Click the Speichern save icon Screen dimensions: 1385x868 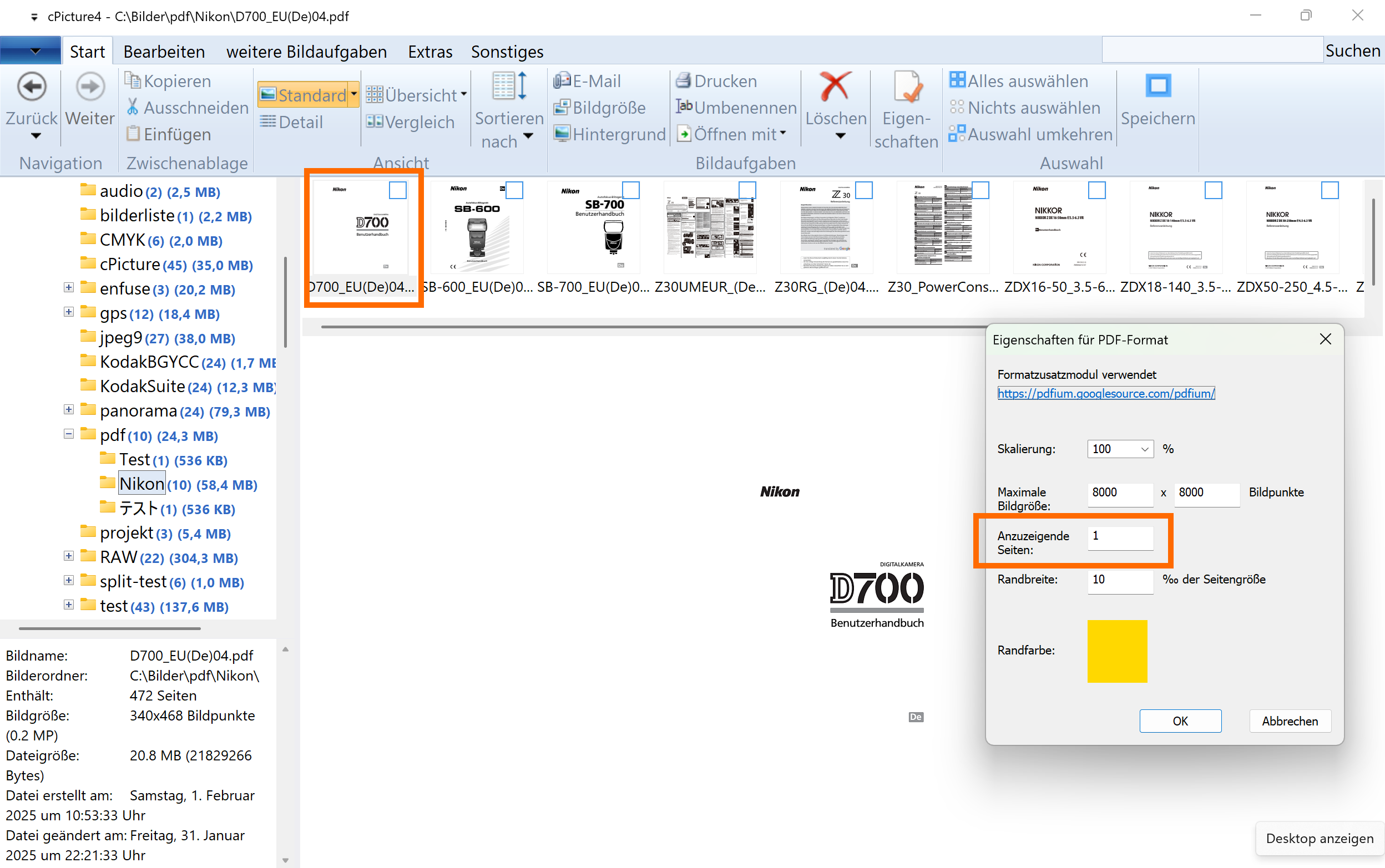1157,86
